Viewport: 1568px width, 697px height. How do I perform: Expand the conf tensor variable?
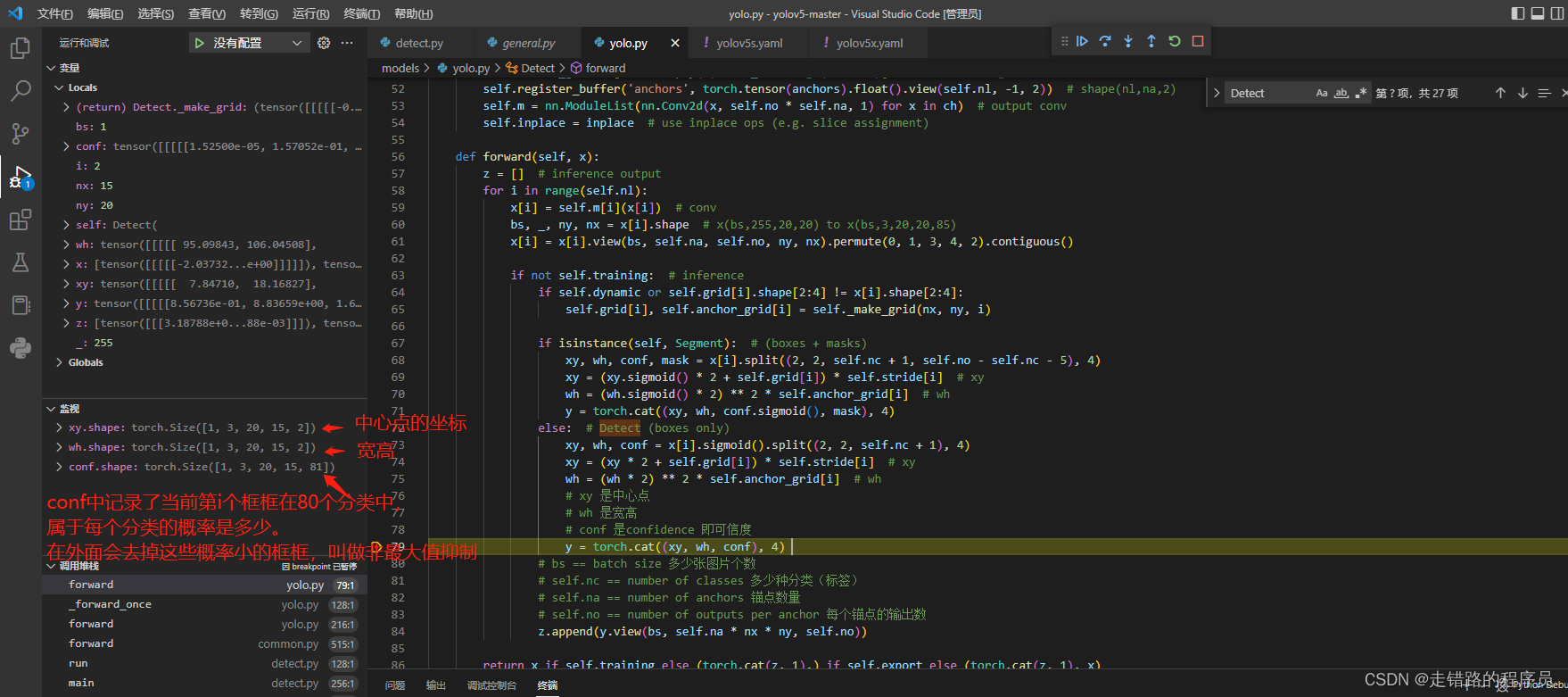[67, 146]
